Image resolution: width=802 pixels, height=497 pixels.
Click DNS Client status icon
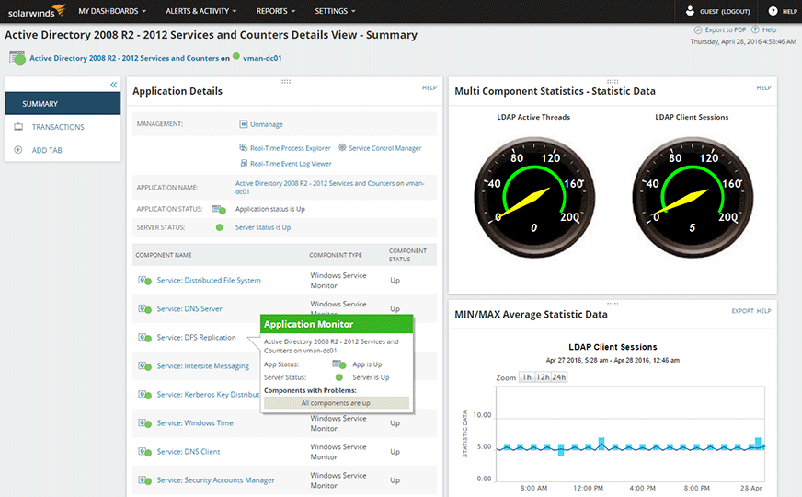[145, 452]
